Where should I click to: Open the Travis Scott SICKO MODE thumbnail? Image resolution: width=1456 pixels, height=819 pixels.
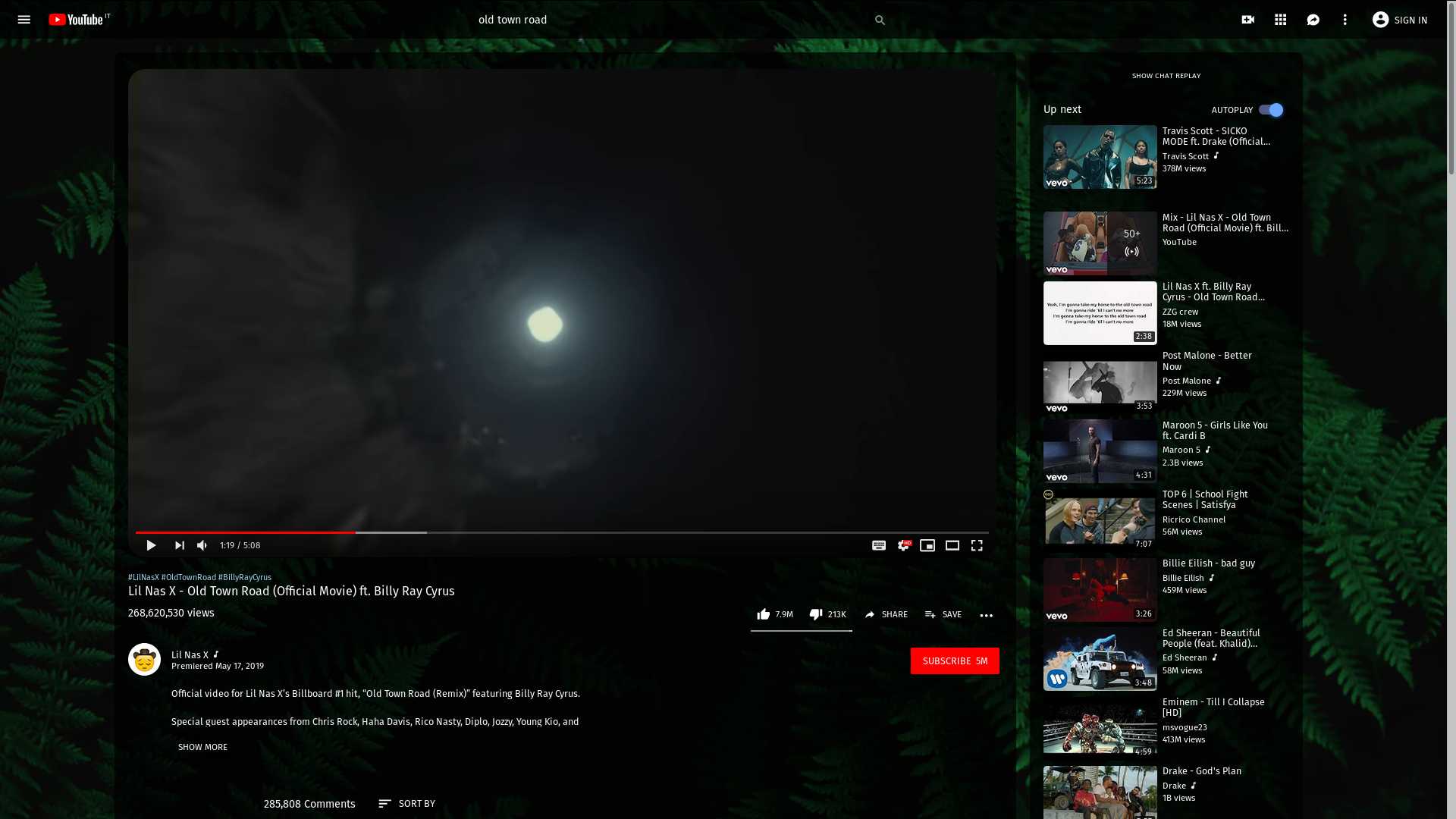(x=1100, y=157)
